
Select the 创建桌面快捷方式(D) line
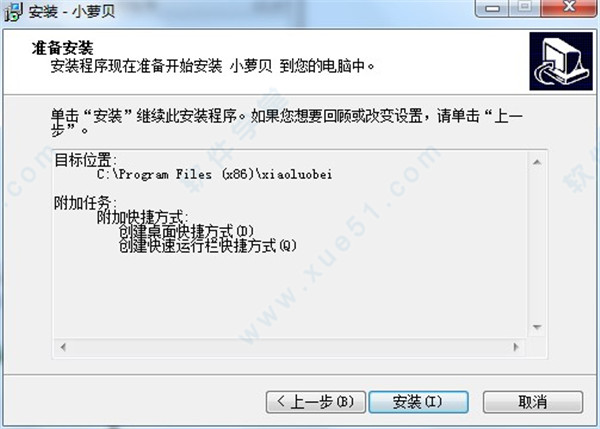tap(186, 231)
